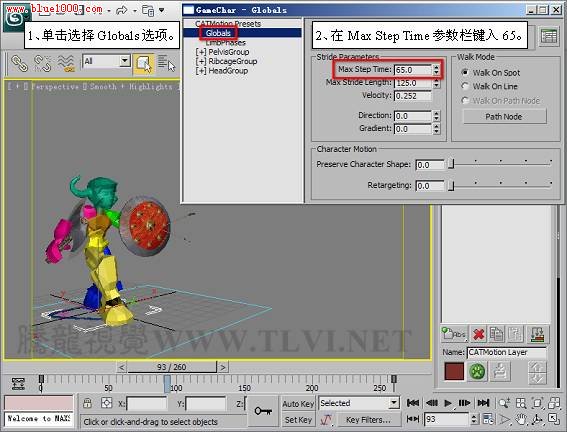The width and height of the screenshot is (567, 432).
Task: Click the current frame number field
Action: click(446, 419)
